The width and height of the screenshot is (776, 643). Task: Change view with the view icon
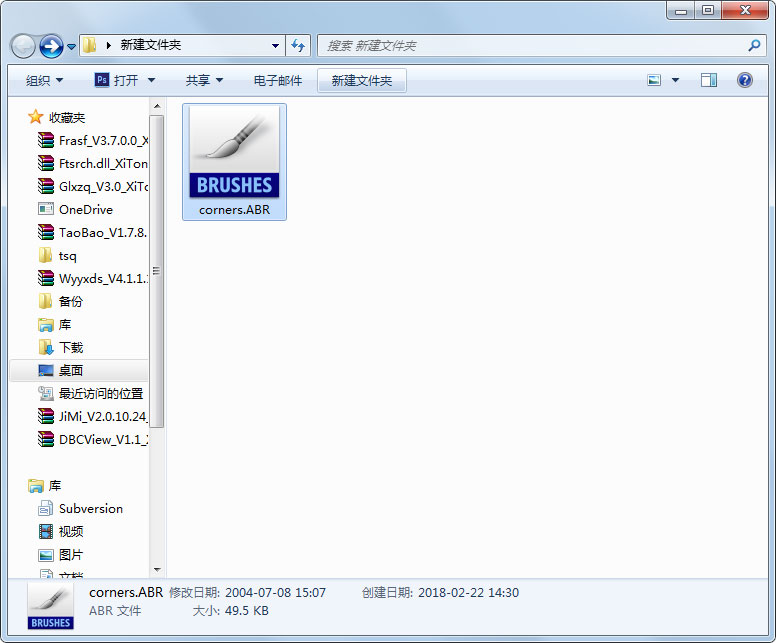[x=654, y=80]
